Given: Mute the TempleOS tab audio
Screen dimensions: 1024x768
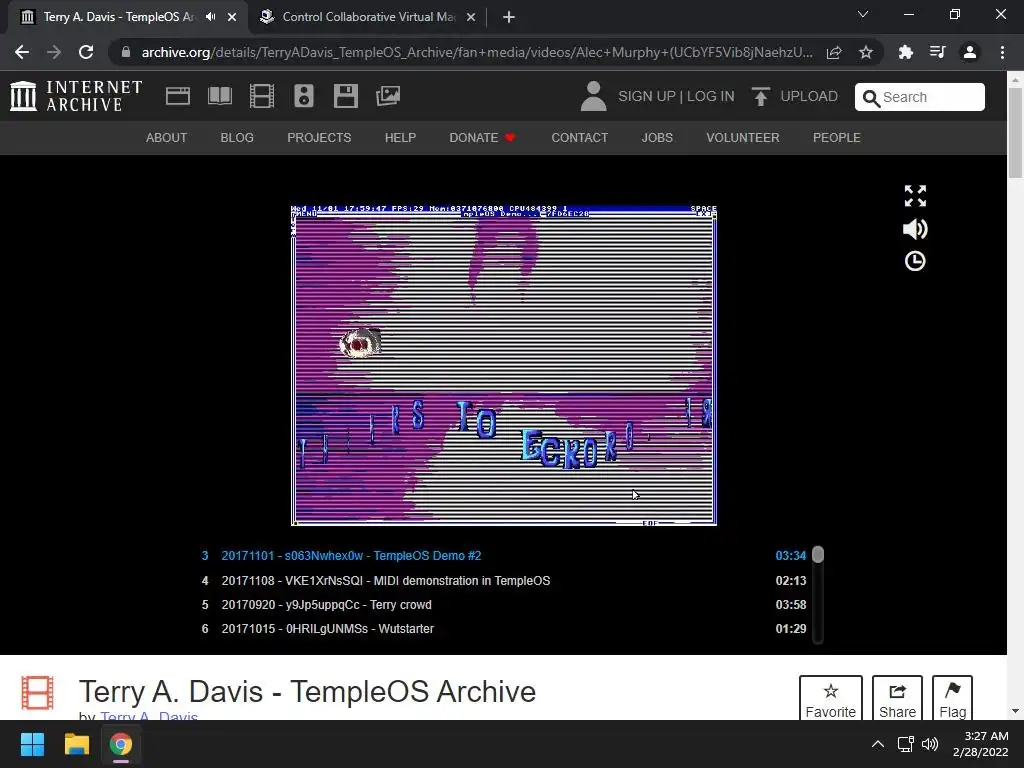Looking at the screenshot, I should 210,17.
